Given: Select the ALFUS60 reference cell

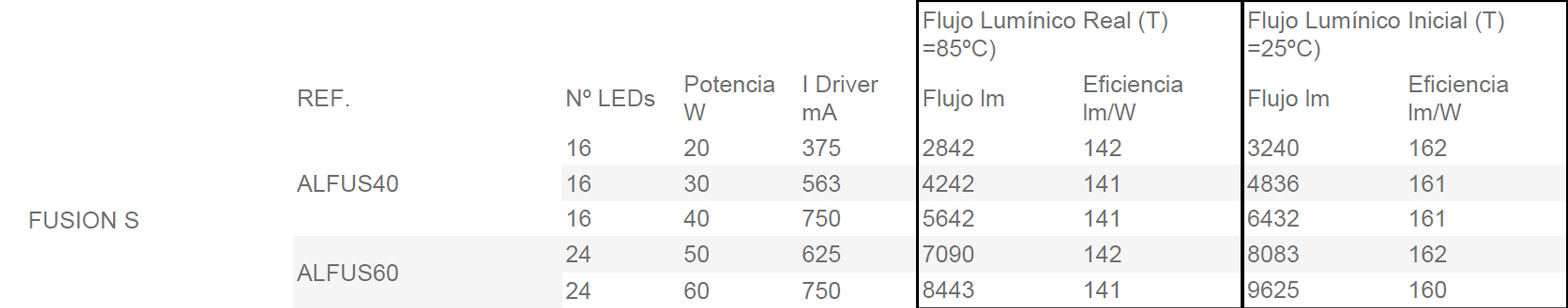Looking at the screenshot, I should (347, 273).
